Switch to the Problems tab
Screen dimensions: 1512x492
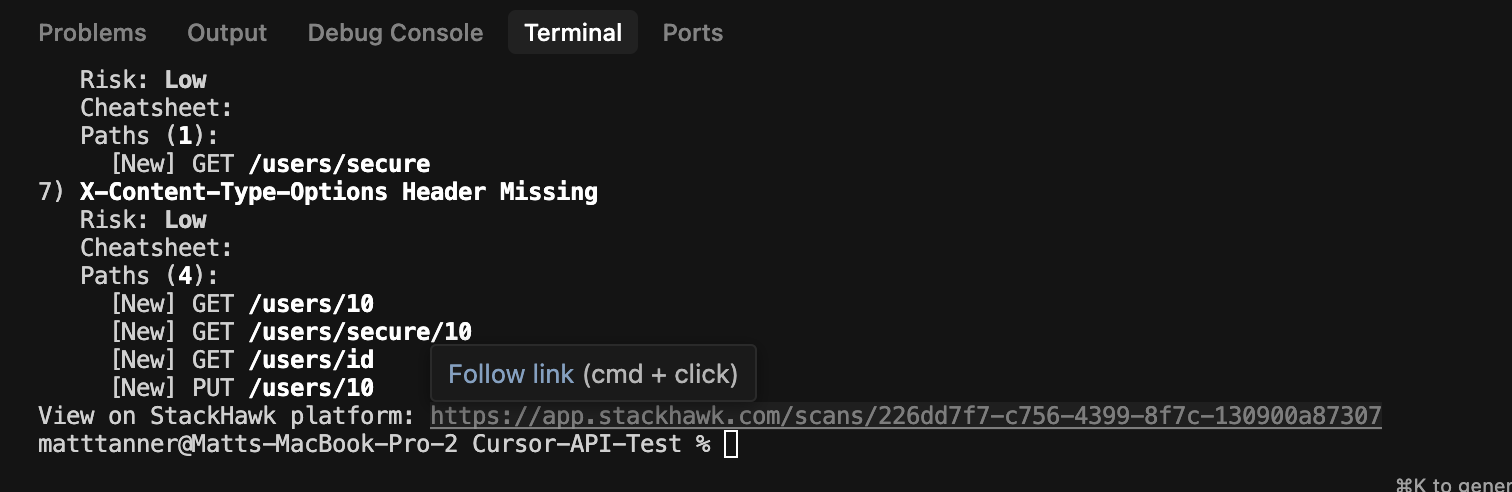click(92, 33)
